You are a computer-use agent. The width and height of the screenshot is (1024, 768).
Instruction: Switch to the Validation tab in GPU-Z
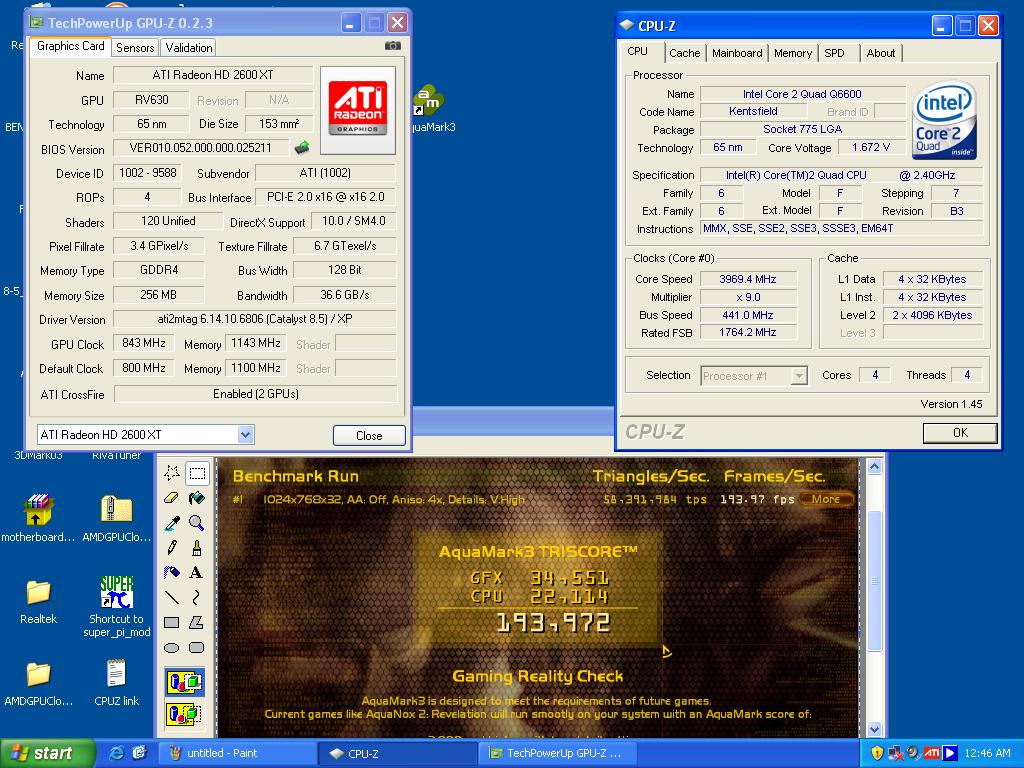click(x=189, y=48)
